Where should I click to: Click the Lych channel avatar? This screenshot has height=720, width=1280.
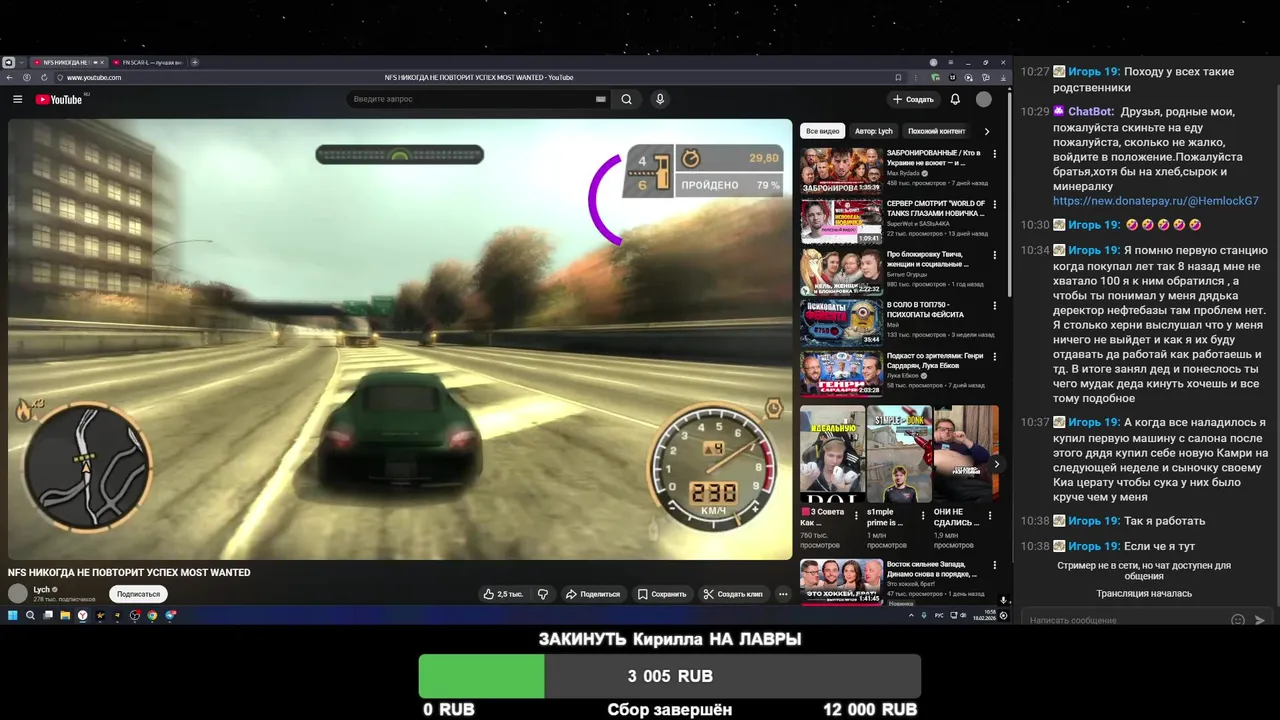click(x=18, y=594)
